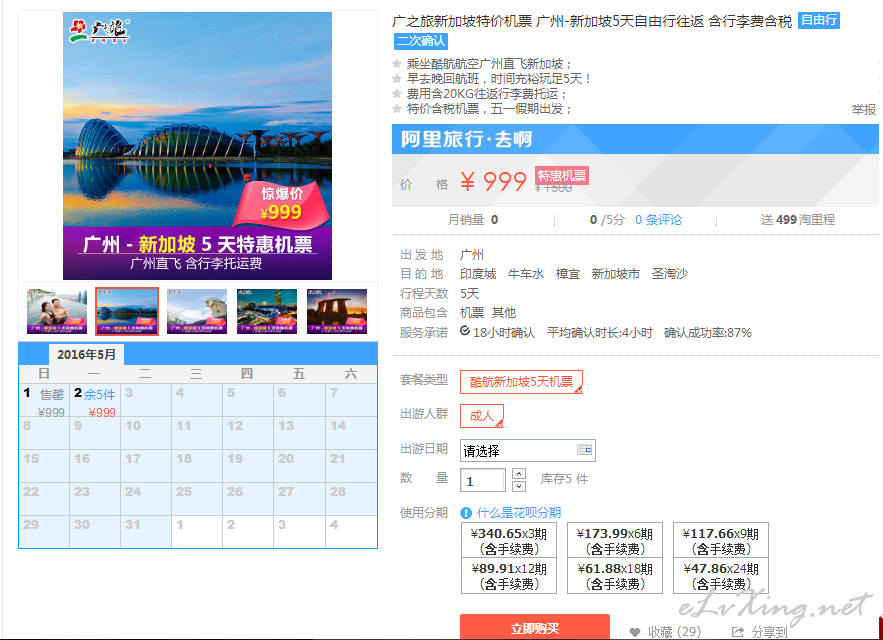Click the 特惠机票 price badge

tap(561, 176)
